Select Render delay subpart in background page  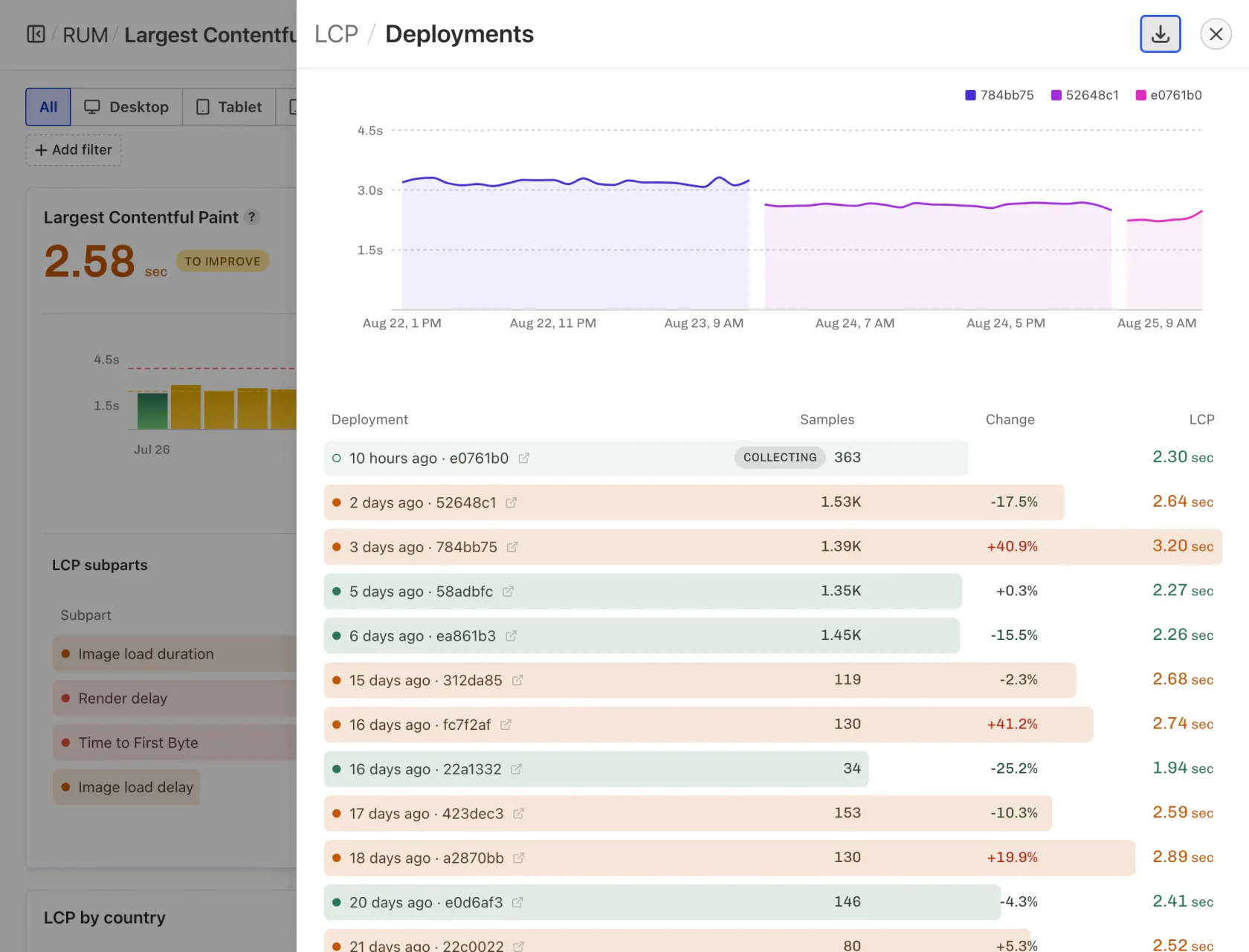click(x=174, y=699)
